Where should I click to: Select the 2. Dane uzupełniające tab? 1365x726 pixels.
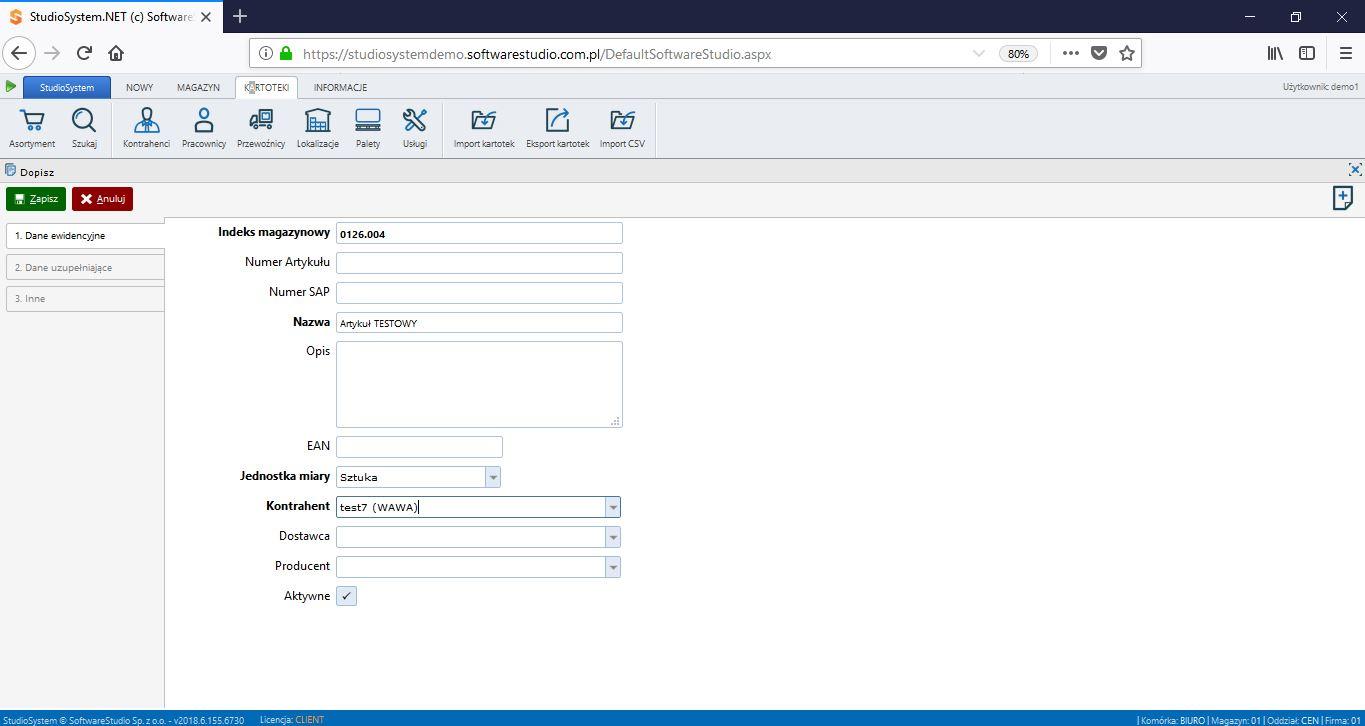coord(85,267)
